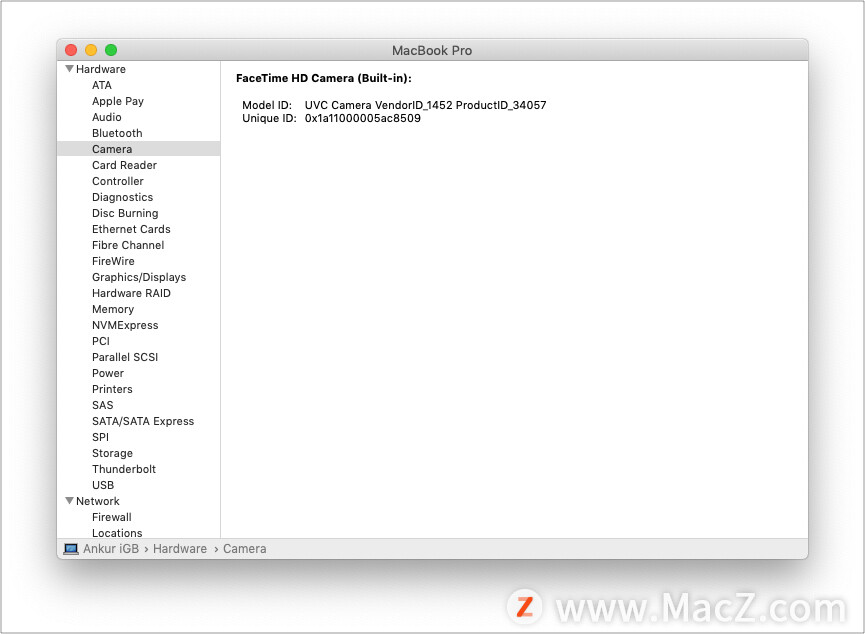Open Printers entry

coord(112,389)
